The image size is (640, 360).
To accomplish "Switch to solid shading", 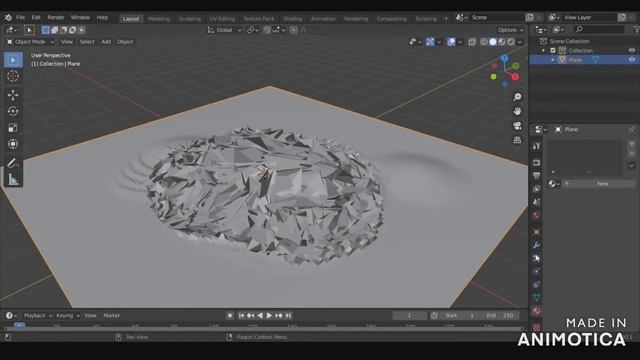I will coord(493,42).
